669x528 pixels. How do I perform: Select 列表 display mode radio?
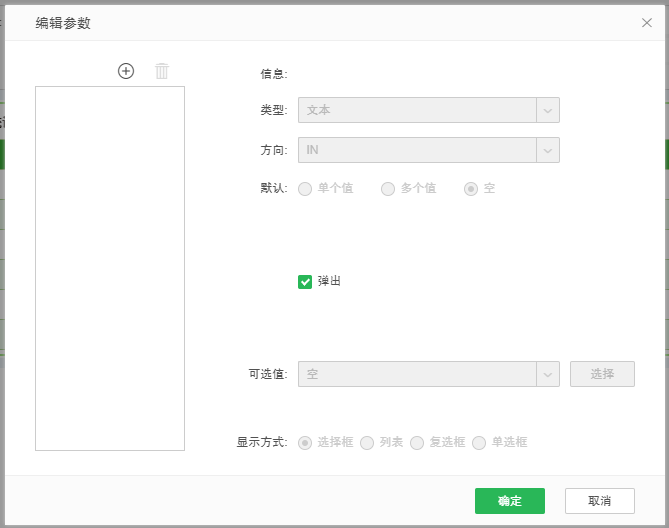367,442
